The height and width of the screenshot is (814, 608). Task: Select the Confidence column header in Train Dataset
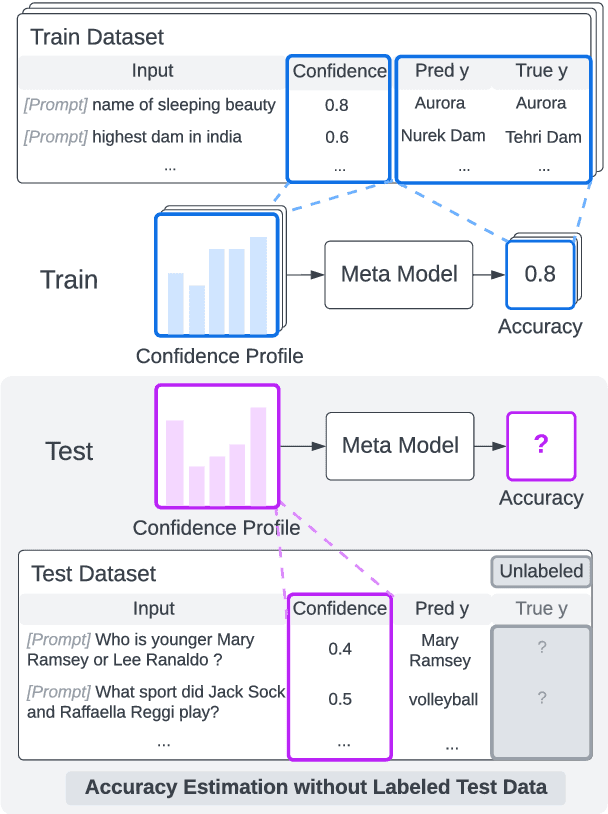(339, 71)
